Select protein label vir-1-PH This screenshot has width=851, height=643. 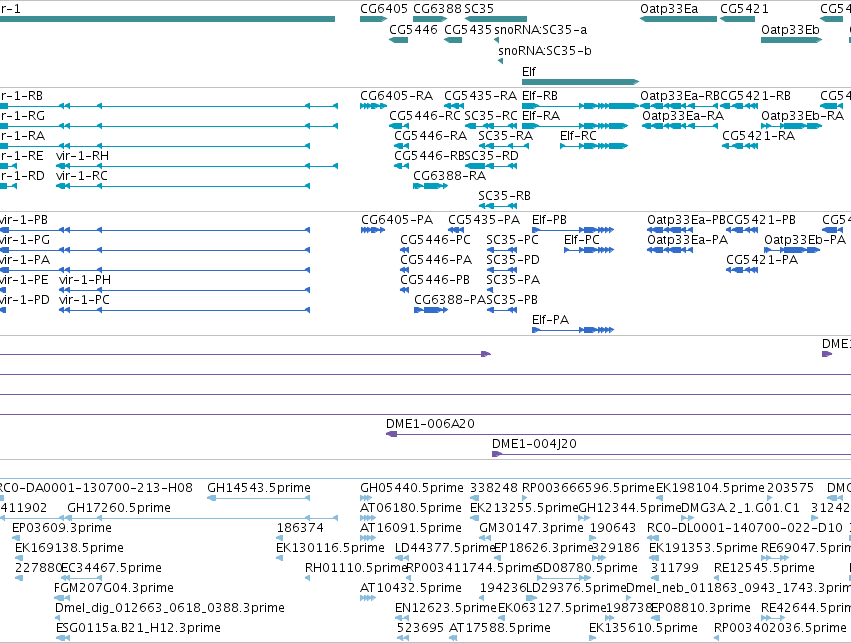tap(85, 280)
